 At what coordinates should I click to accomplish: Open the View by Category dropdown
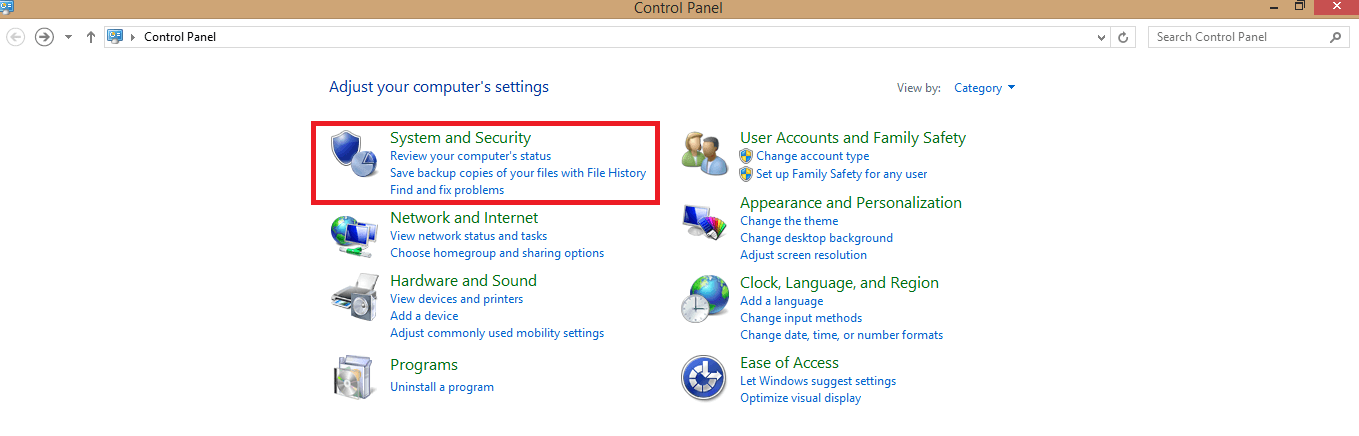(x=984, y=88)
